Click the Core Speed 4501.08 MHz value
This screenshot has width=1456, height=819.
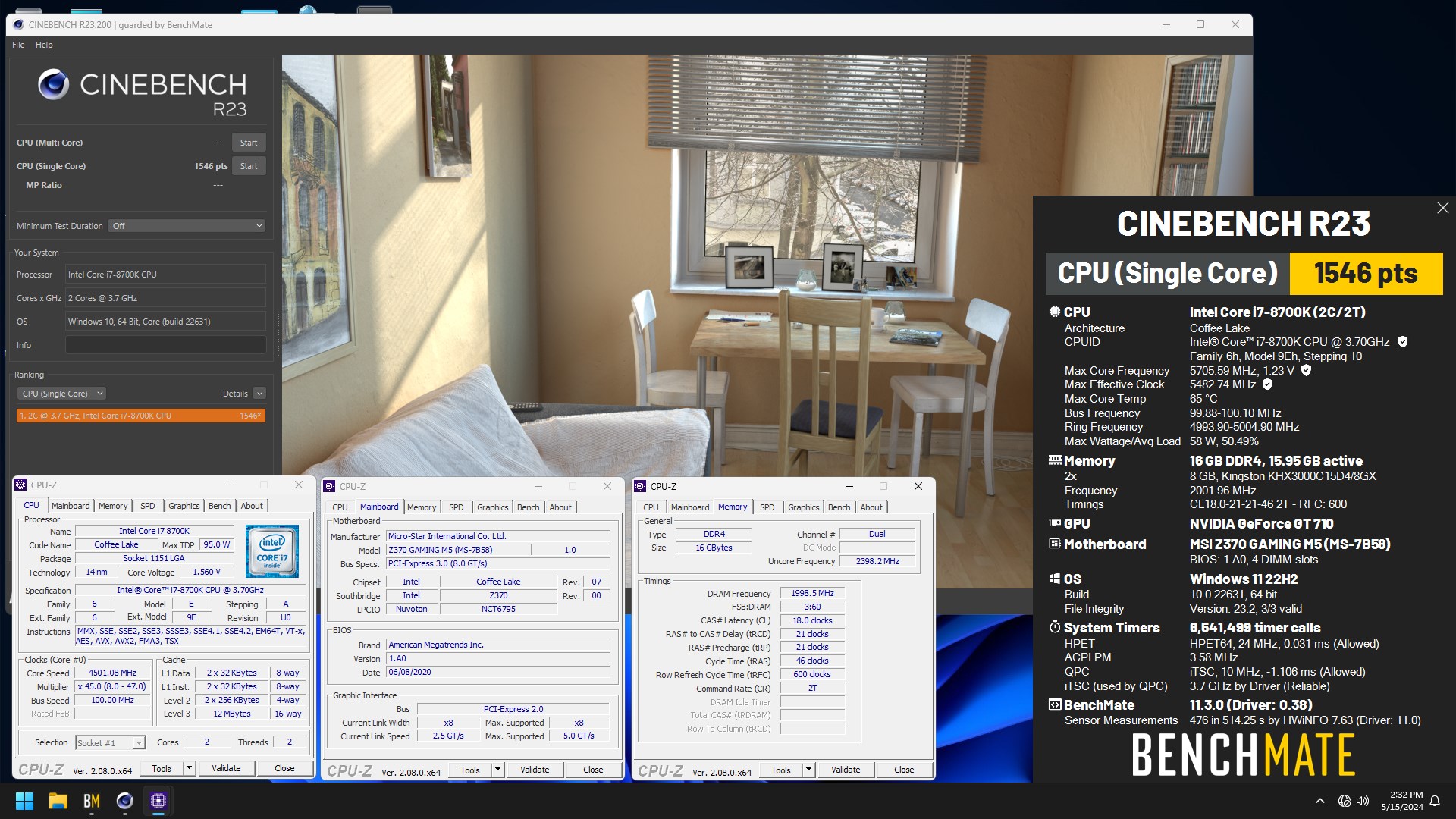click(112, 673)
